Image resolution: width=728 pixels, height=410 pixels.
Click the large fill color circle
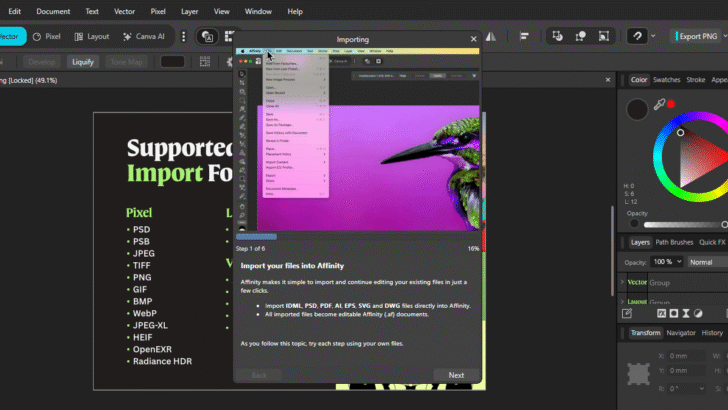pos(637,110)
